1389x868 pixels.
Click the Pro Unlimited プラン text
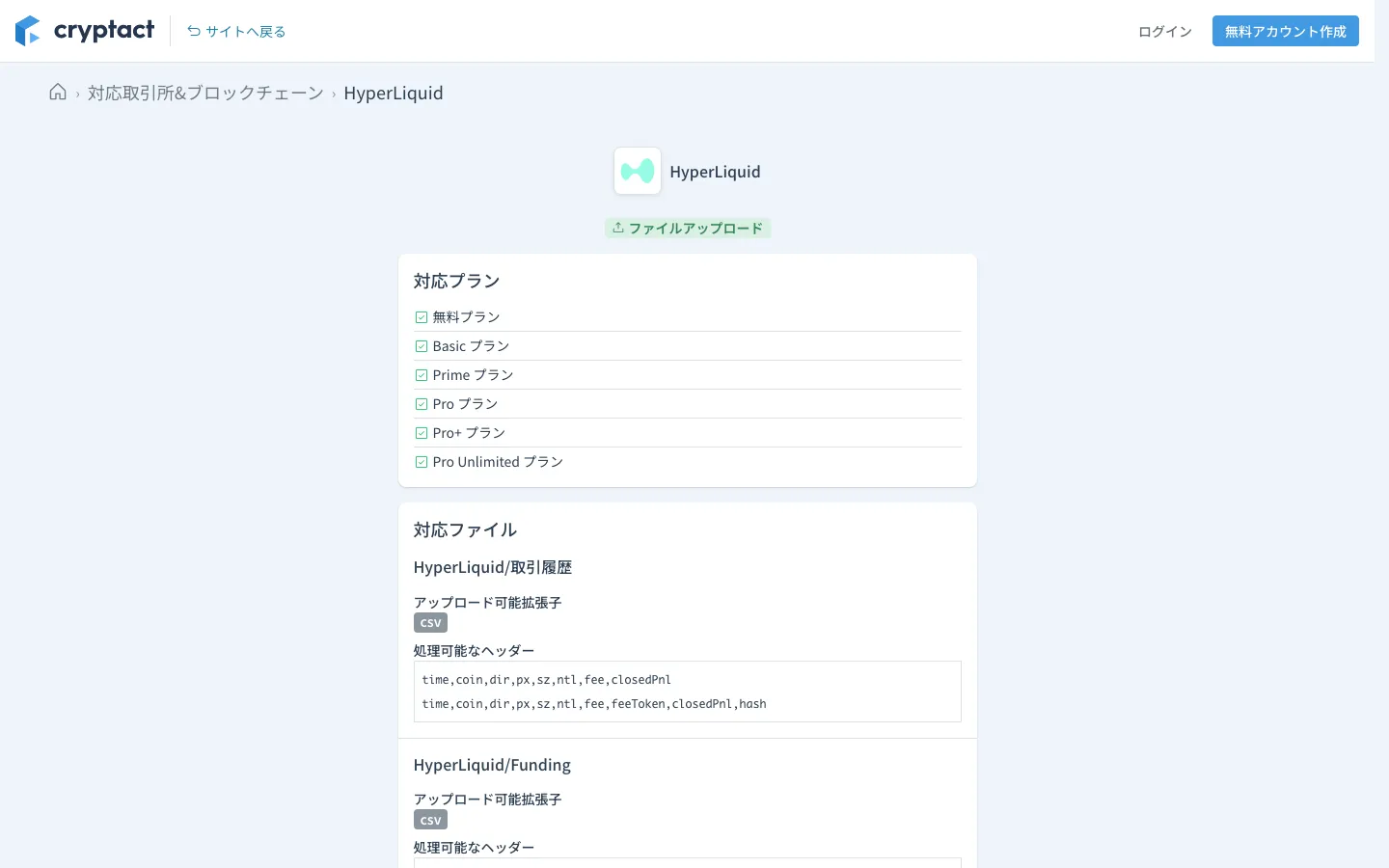click(498, 462)
